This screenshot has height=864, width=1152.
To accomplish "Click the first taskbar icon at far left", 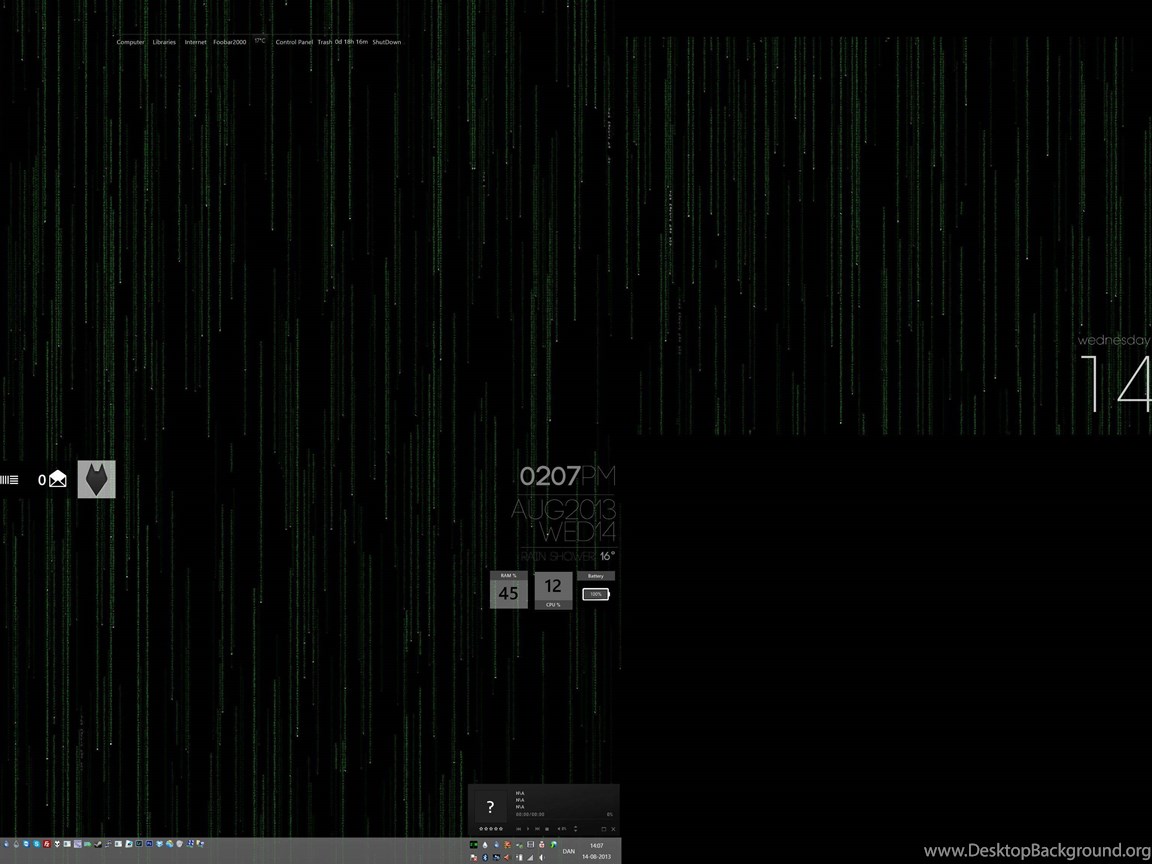I will pyautogui.click(x=6, y=844).
